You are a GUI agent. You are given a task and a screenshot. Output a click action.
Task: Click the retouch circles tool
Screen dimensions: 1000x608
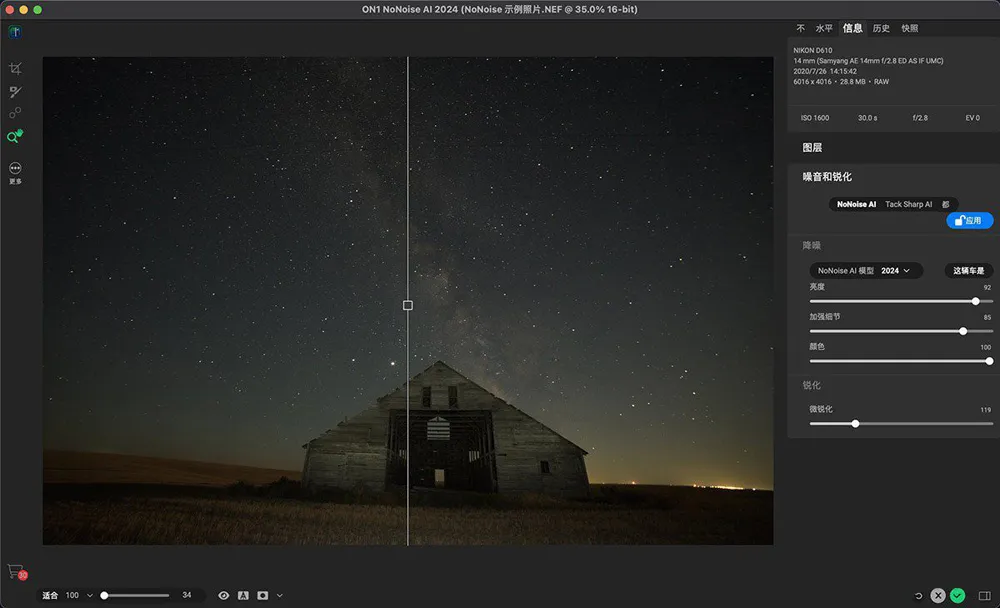tap(15, 114)
